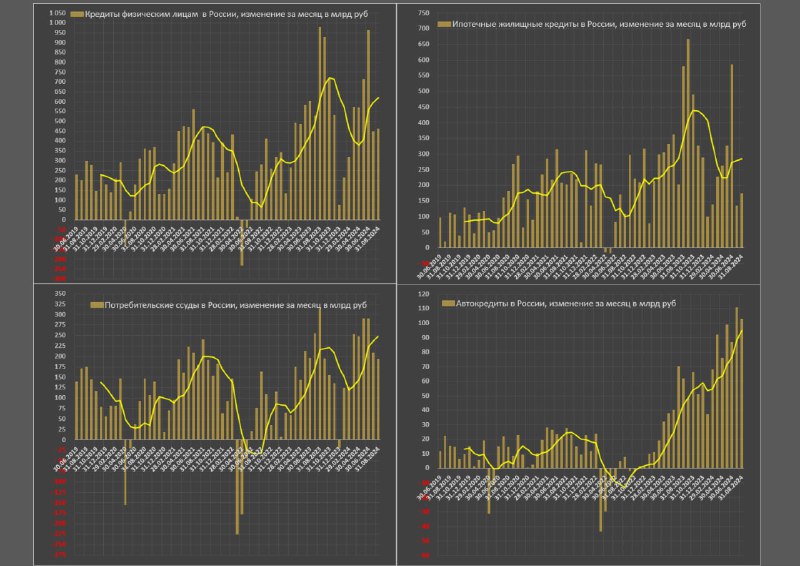Select the legend swatch of the personal loans chart
Image resolution: width=800 pixels, height=566 pixels.
(x=77, y=14)
